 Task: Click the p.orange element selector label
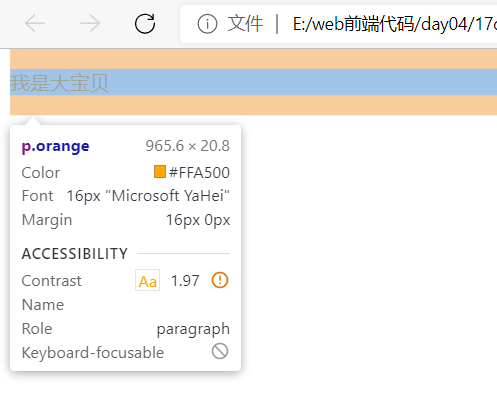click(x=55, y=146)
